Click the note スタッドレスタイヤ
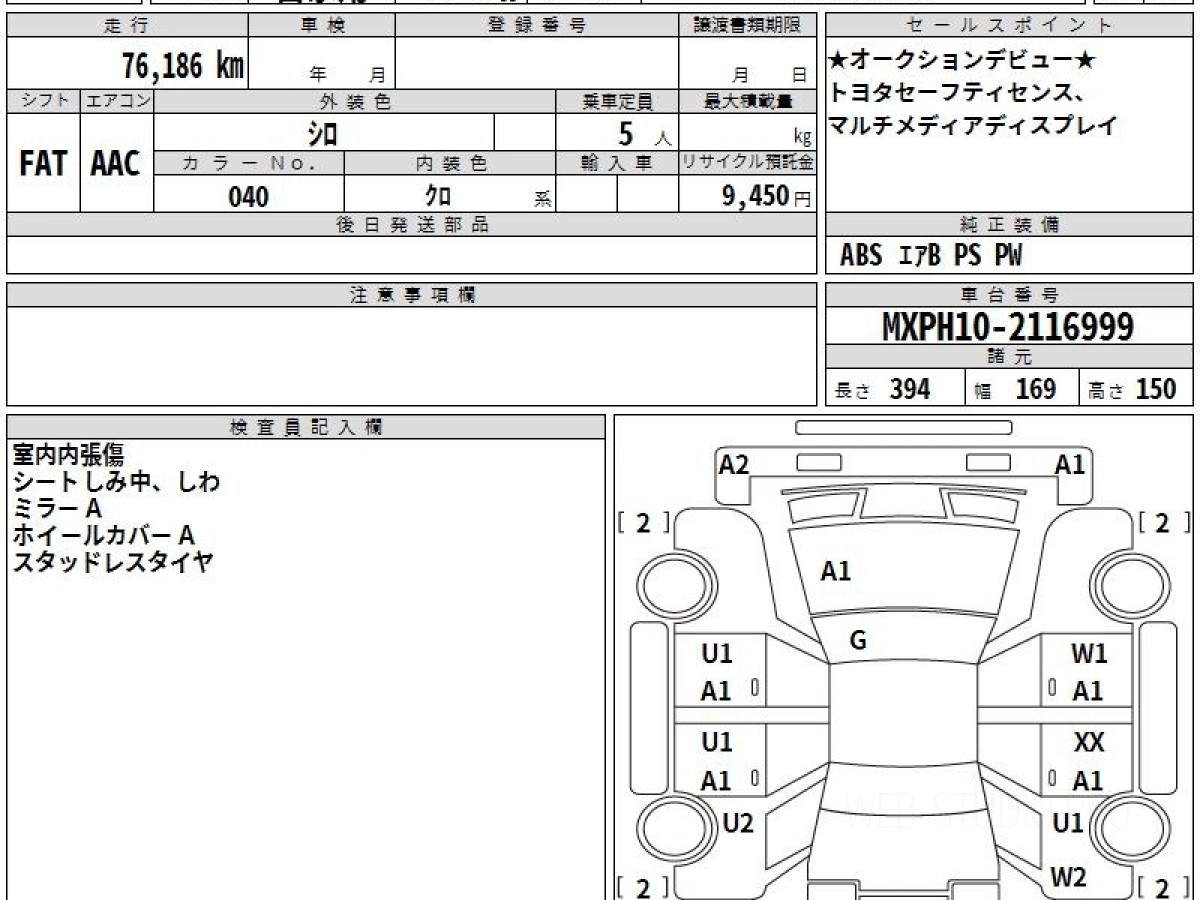 pyautogui.click(x=112, y=562)
